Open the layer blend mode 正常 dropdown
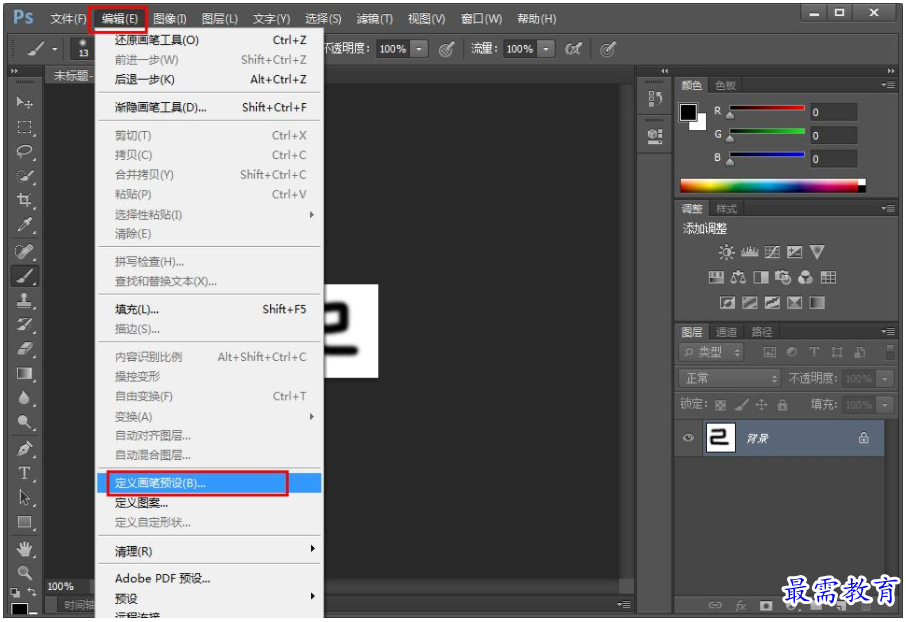This screenshot has width=906, height=622. [730, 379]
